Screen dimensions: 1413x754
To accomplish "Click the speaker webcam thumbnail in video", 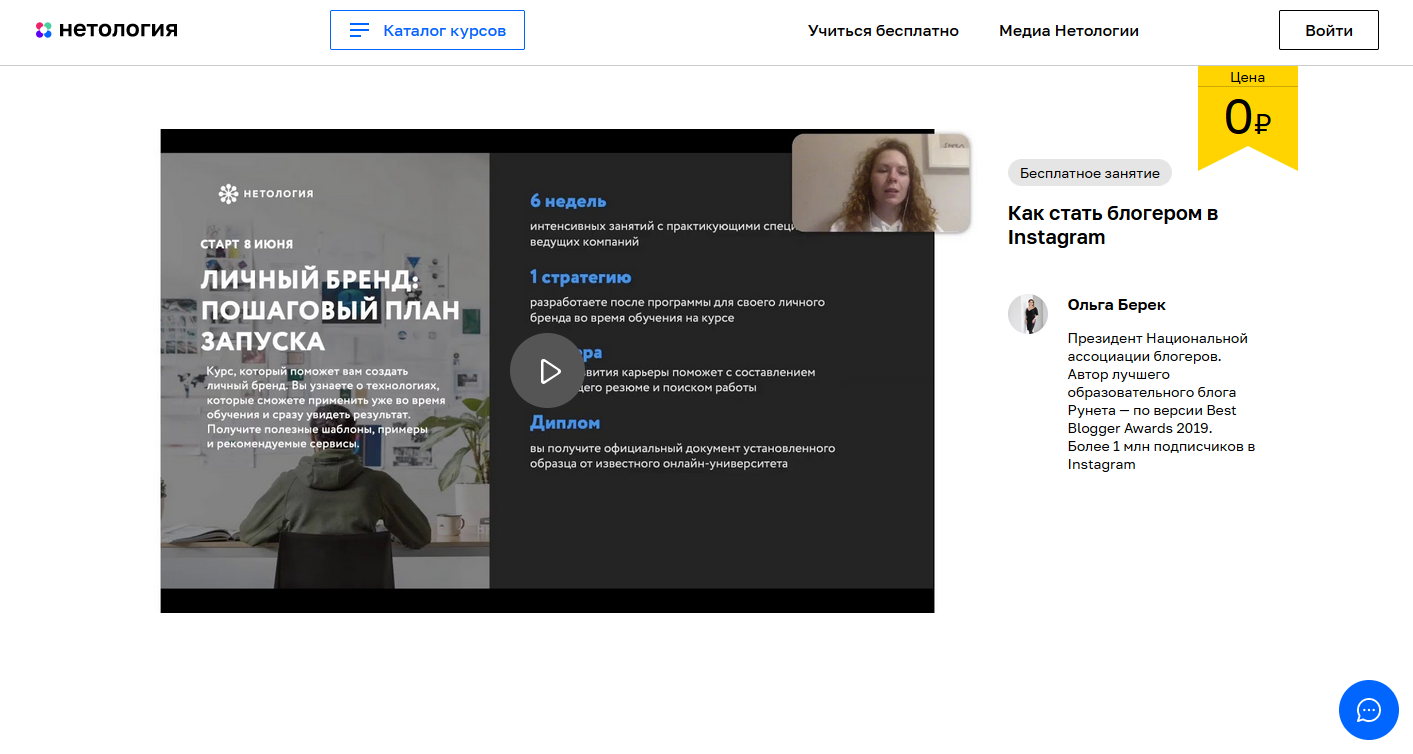I will (881, 183).
